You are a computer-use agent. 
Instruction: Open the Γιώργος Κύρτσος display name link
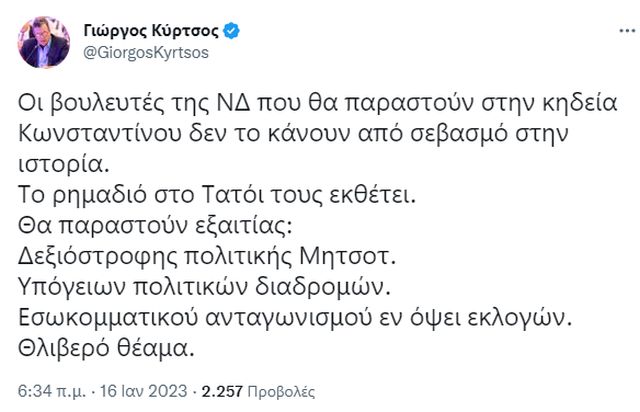pyautogui.click(x=150, y=31)
